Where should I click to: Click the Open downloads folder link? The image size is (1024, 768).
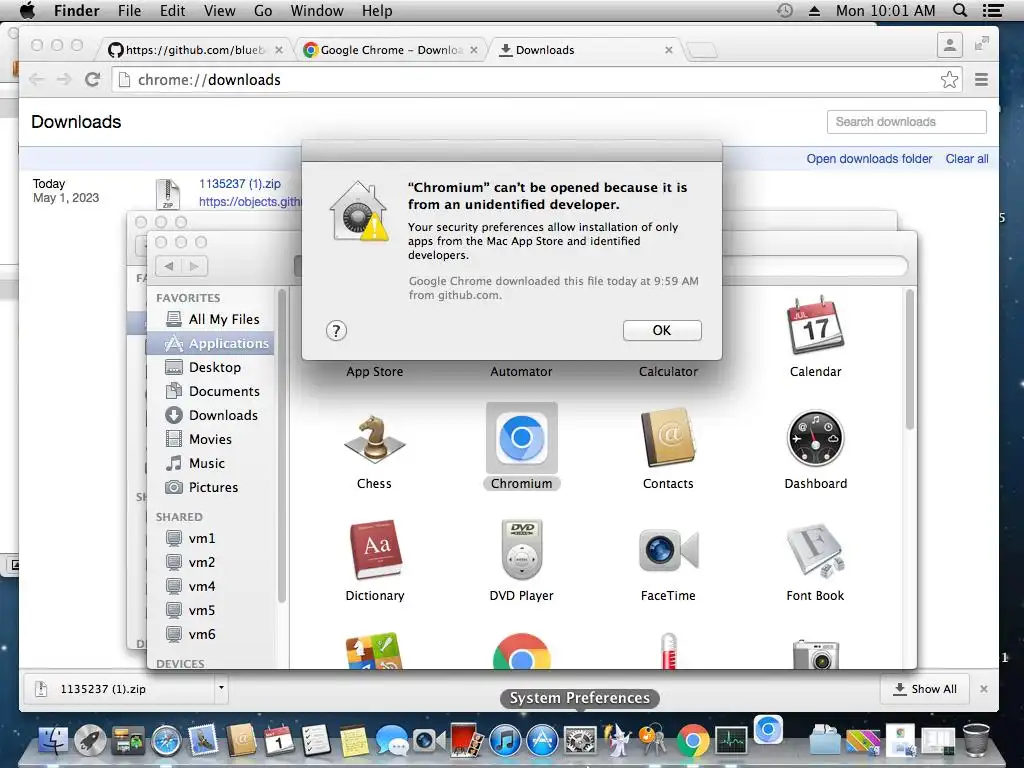pyautogui.click(x=869, y=159)
